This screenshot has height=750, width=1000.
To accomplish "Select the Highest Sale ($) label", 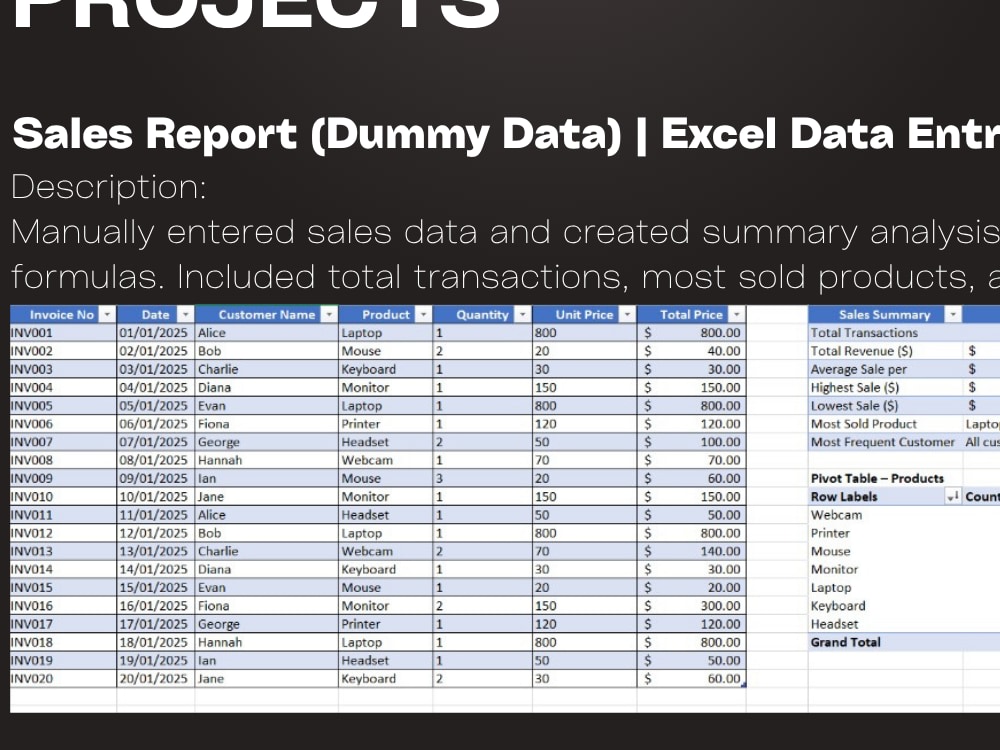I will (855, 388).
